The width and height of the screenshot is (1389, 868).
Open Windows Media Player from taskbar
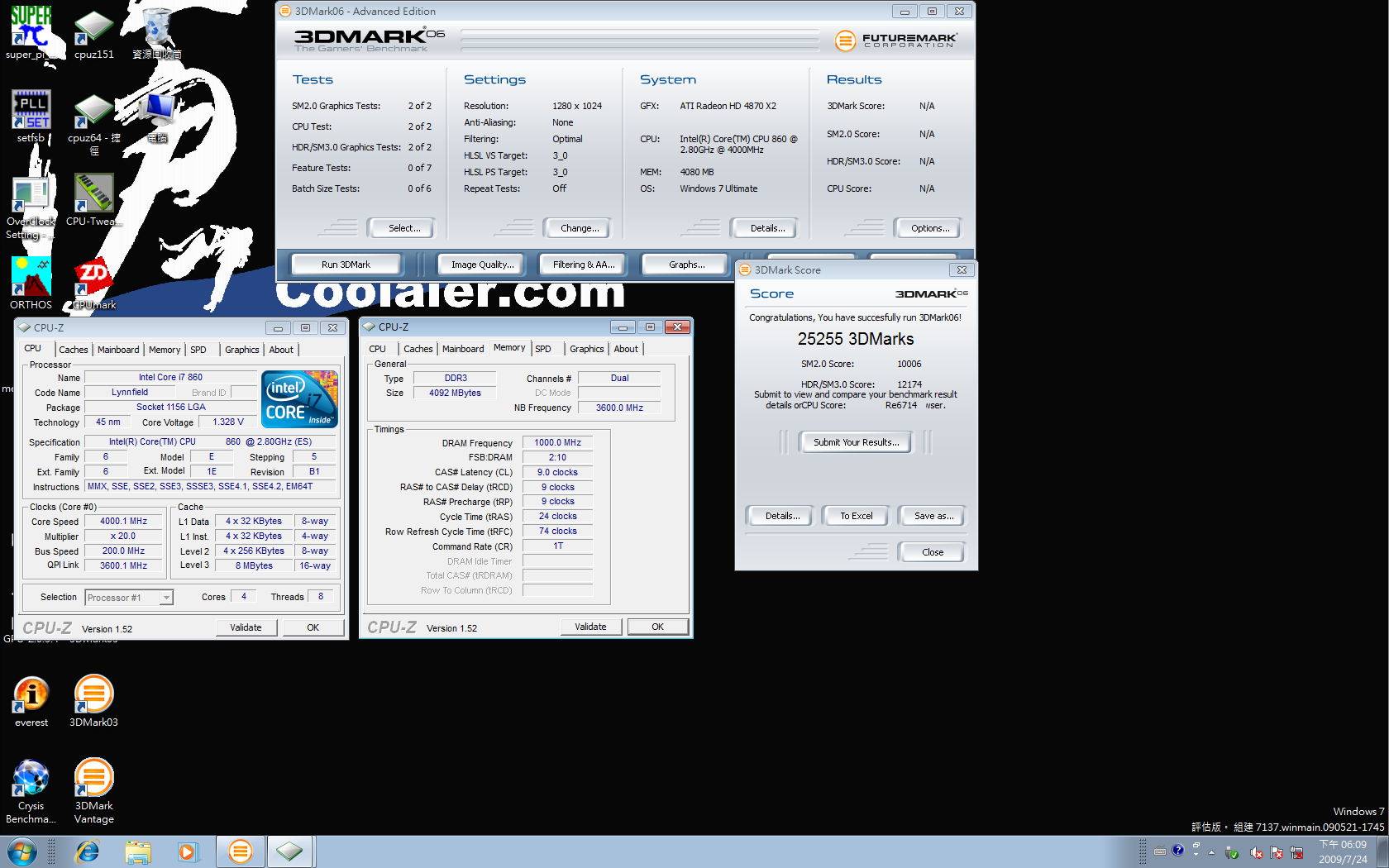tap(189, 851)
